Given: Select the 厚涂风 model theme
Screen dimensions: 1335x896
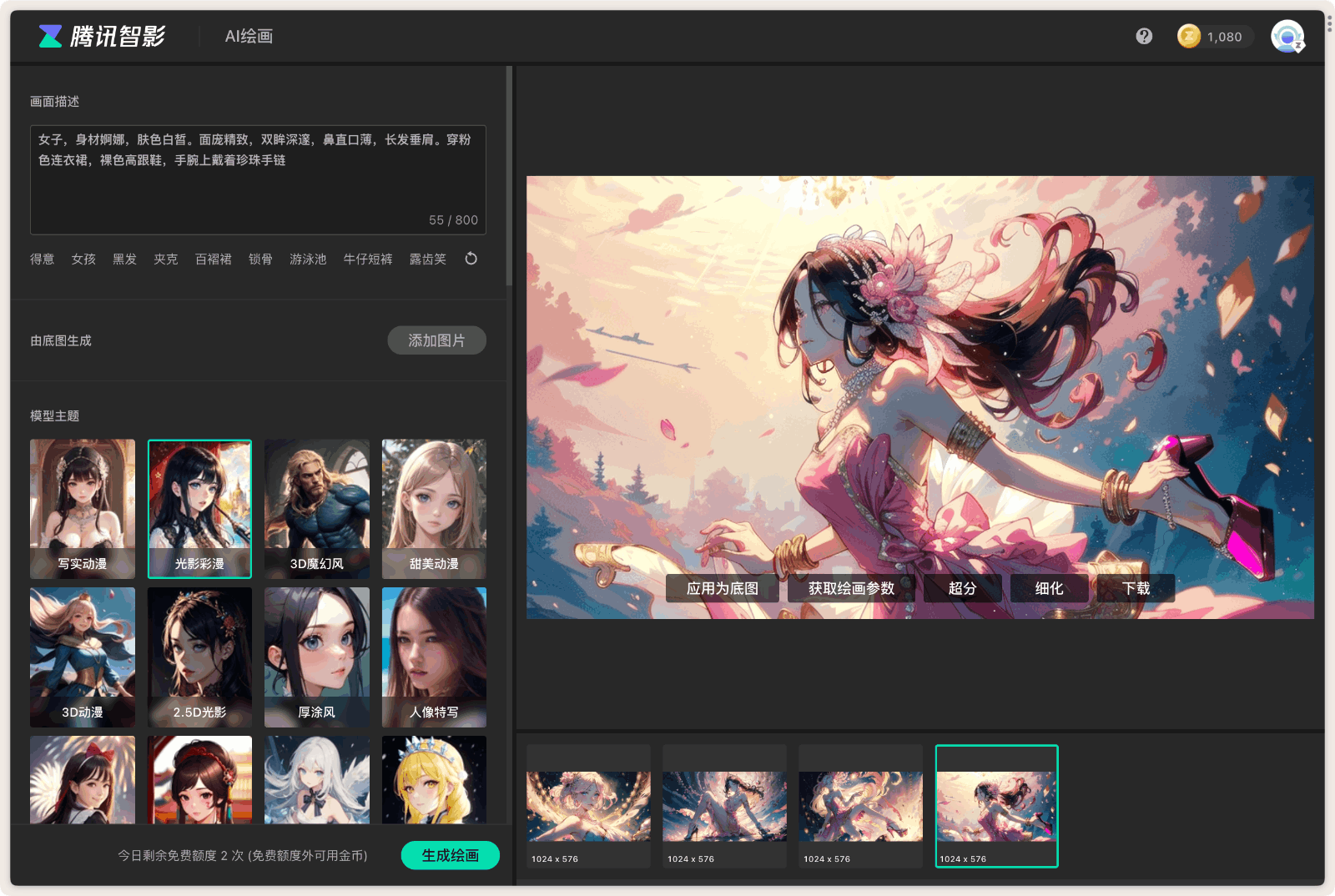Looking at the screenshot, I should click(316, 657).
